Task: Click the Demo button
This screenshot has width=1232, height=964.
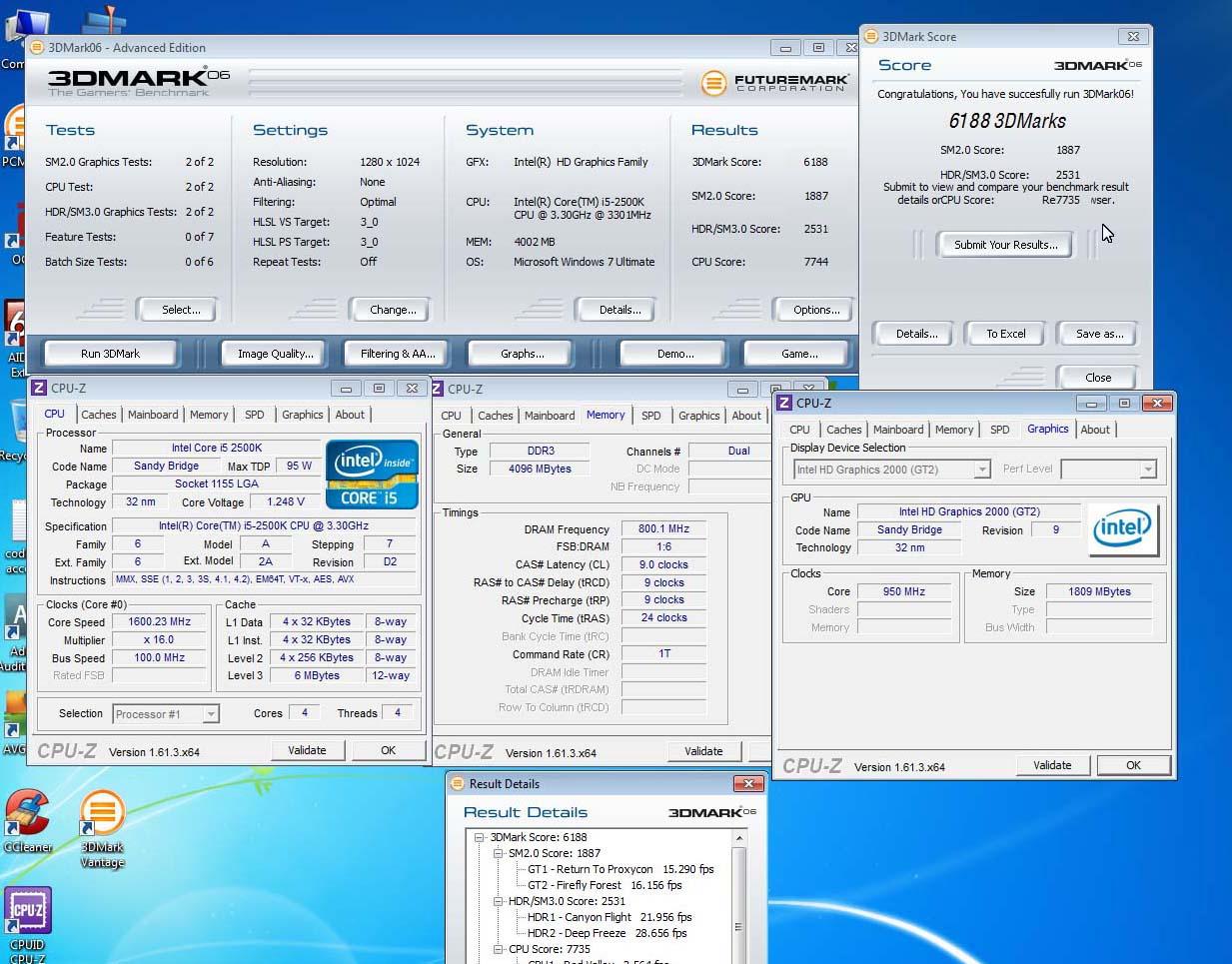Action: pos(675,354)
